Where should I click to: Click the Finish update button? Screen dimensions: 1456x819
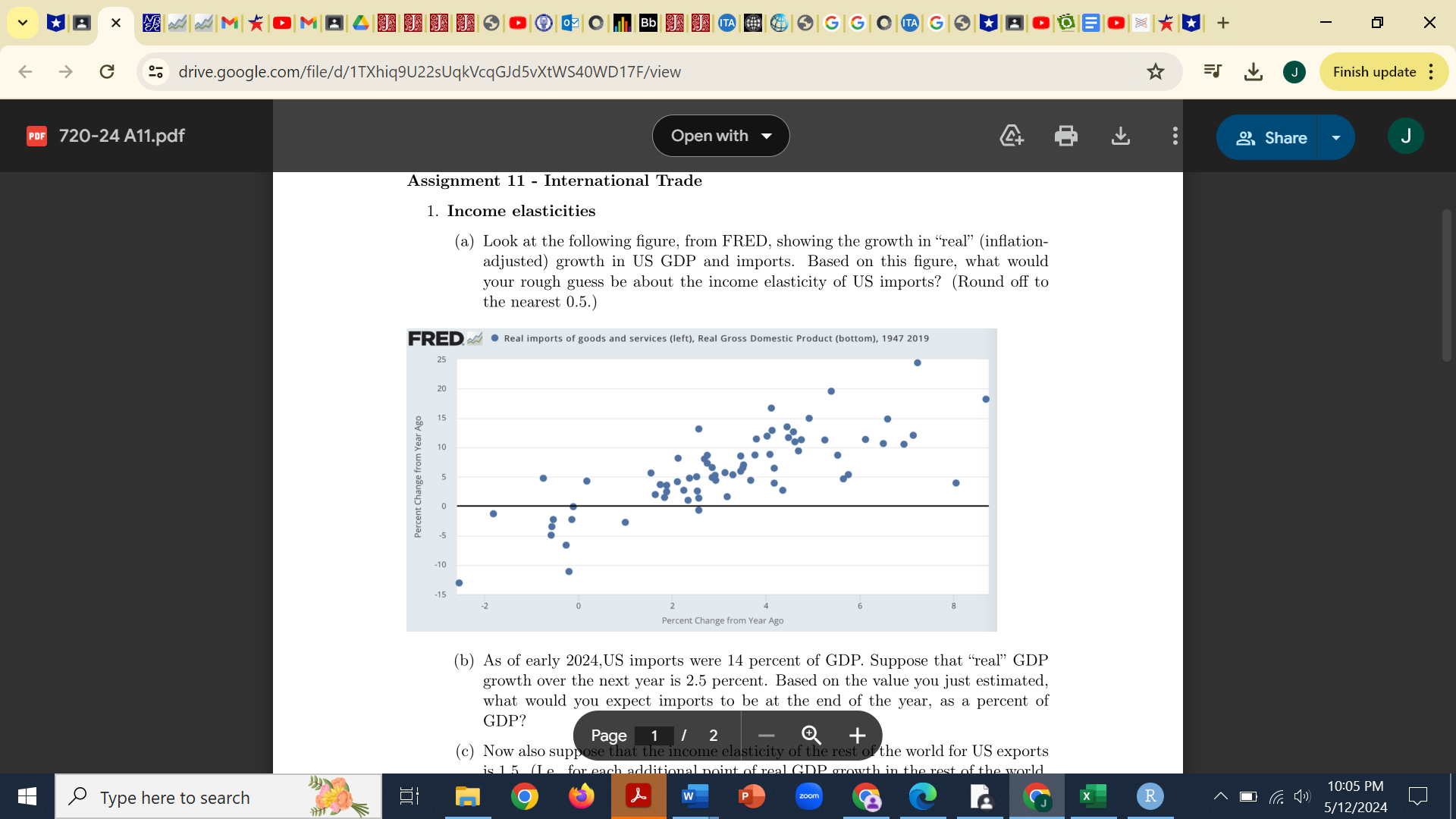click(x=1374, y=71)
